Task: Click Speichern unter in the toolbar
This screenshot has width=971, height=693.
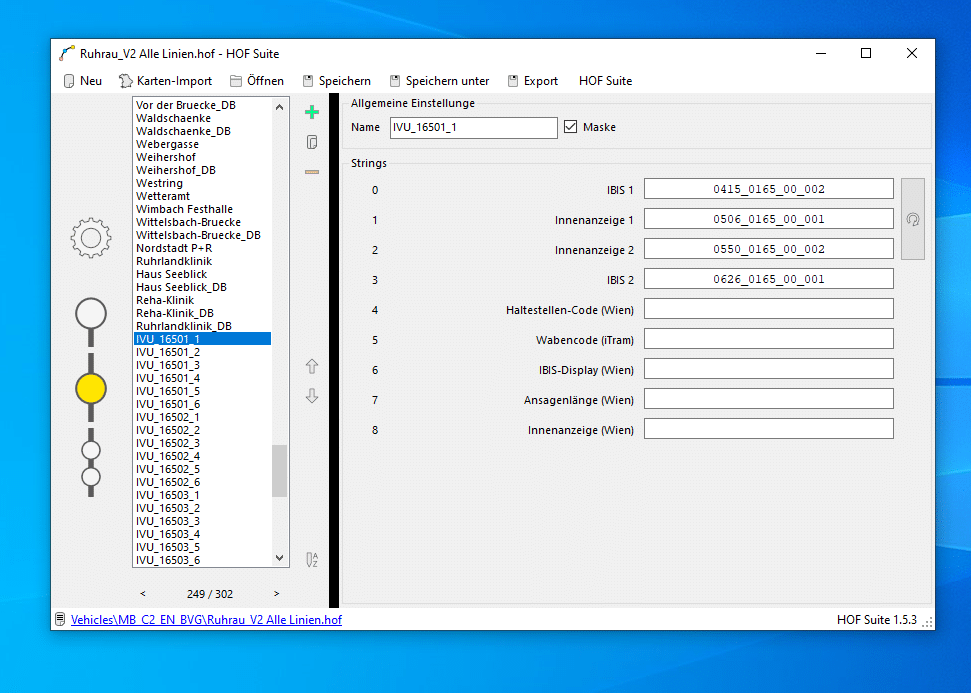Action: 439,81
